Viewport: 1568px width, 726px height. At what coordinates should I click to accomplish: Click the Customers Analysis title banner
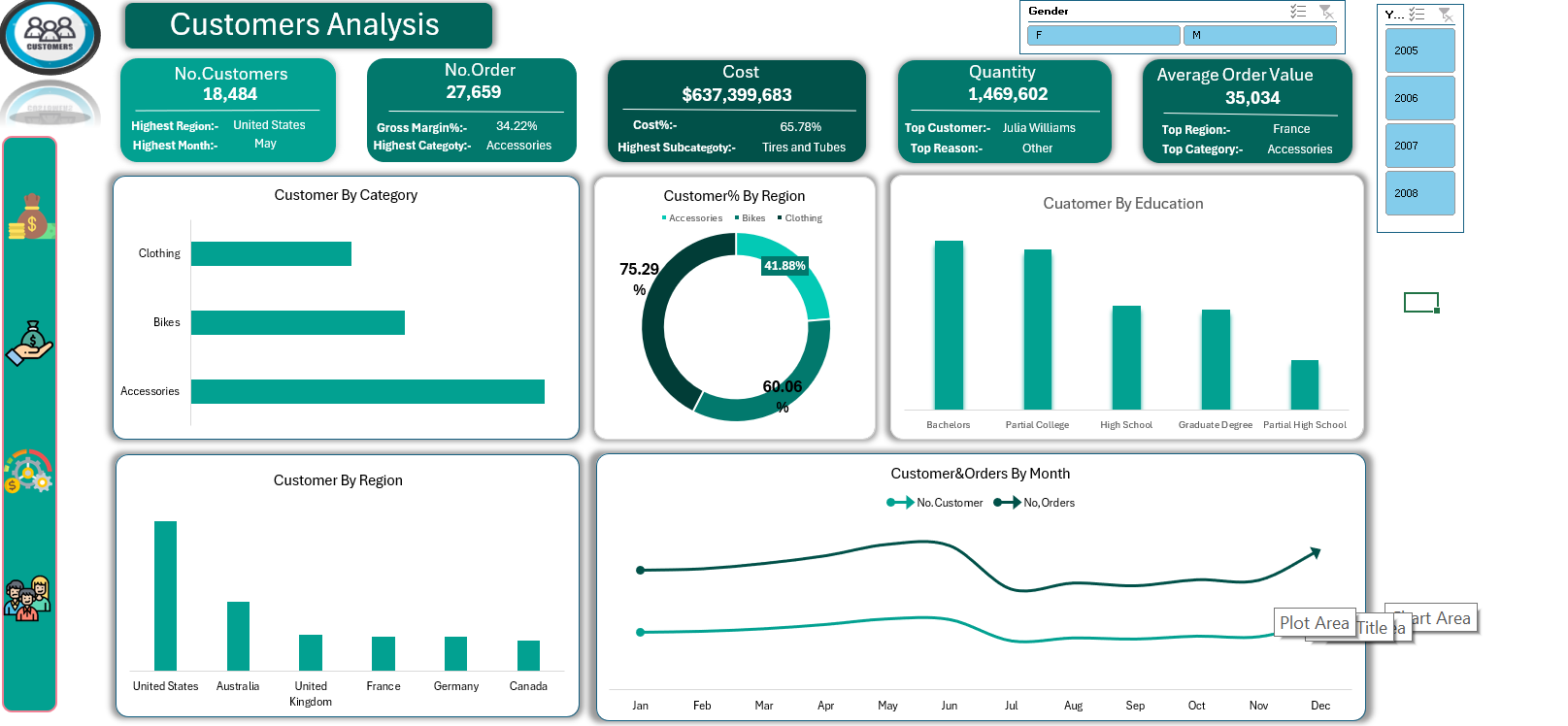[x=308, y=25]
